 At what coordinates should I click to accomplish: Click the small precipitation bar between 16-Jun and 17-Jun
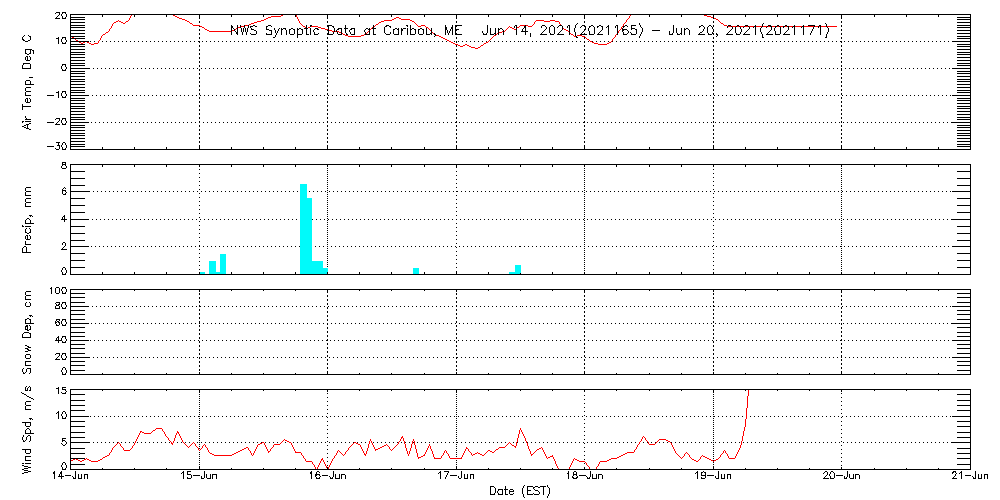click(416, 270)
